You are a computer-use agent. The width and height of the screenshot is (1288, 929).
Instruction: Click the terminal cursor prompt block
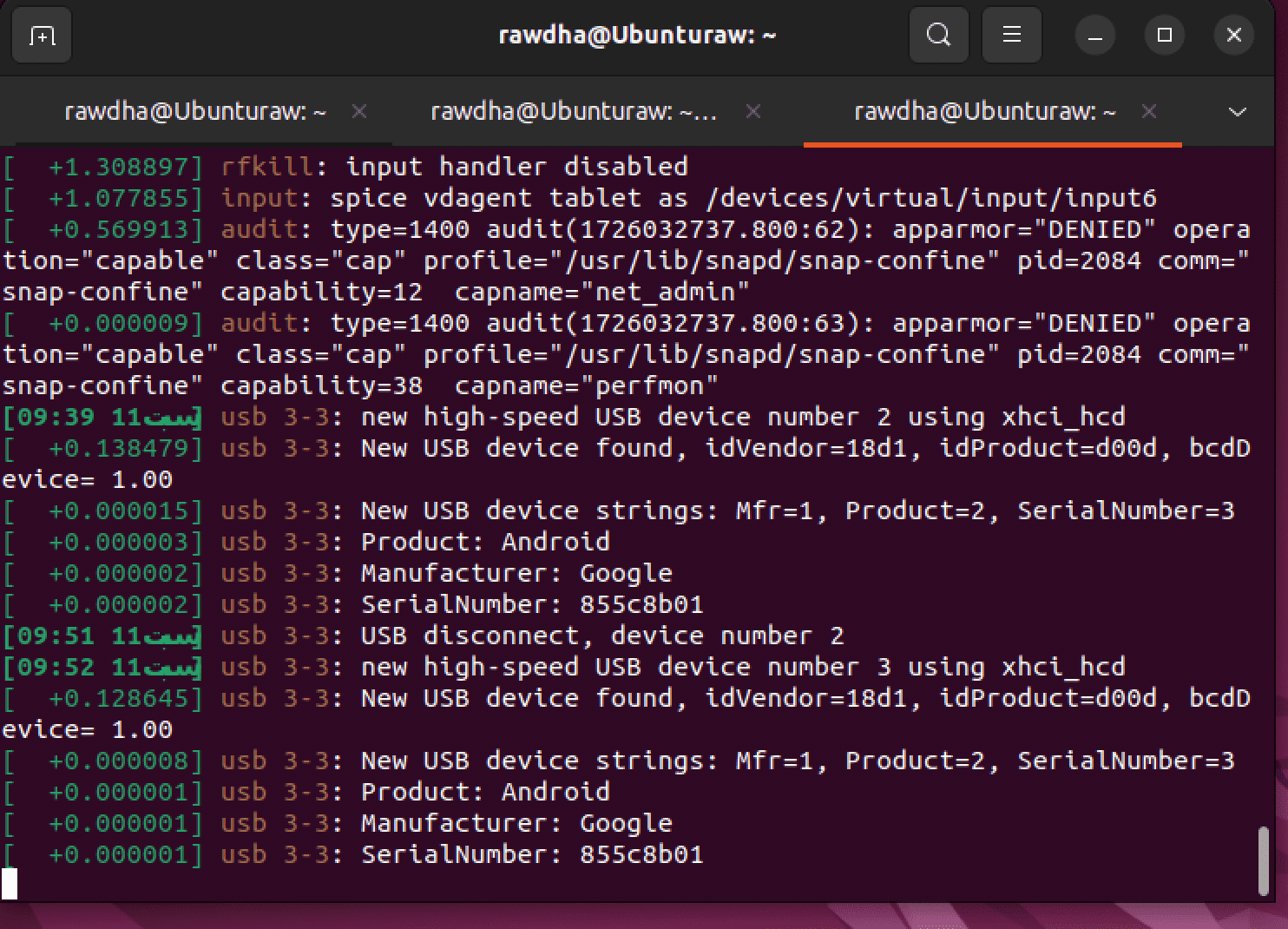[10, 885]
